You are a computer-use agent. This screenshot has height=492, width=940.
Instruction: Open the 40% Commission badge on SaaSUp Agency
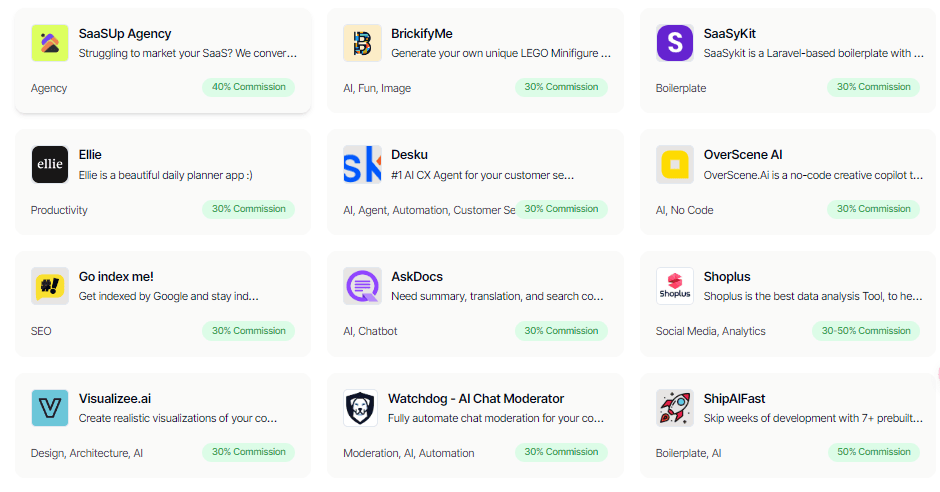(249, 87)
